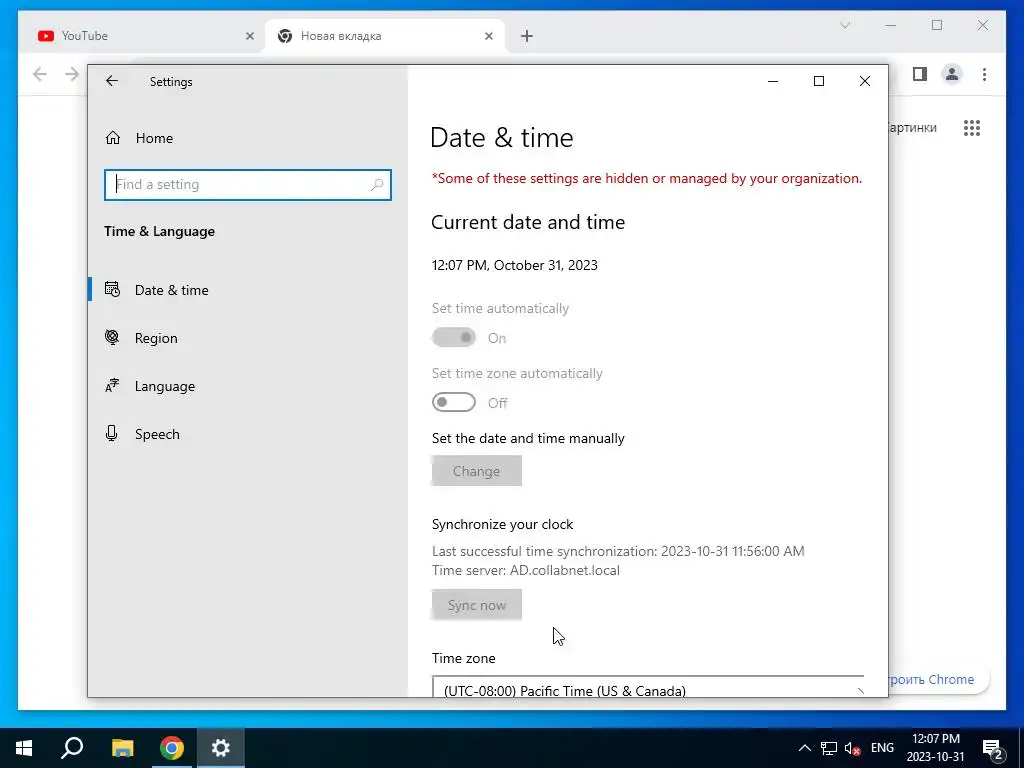The image size is (1024, 768).
Task: Open the Google apps grid in Chrome
Action: 972,128
